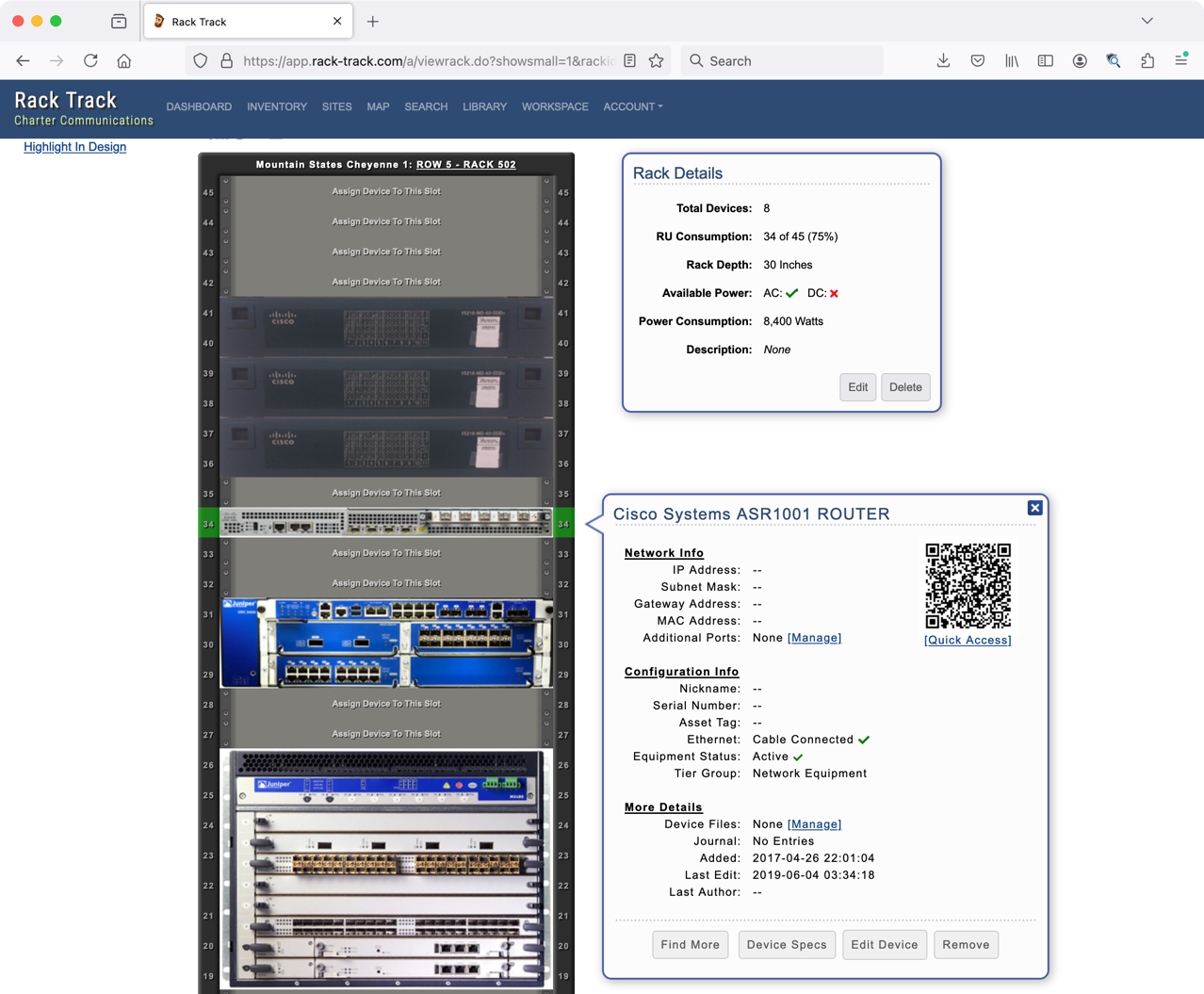Navigate to the MAP page
The image size is (1204, 994).
pyautogui.click(x=378, y=106)
